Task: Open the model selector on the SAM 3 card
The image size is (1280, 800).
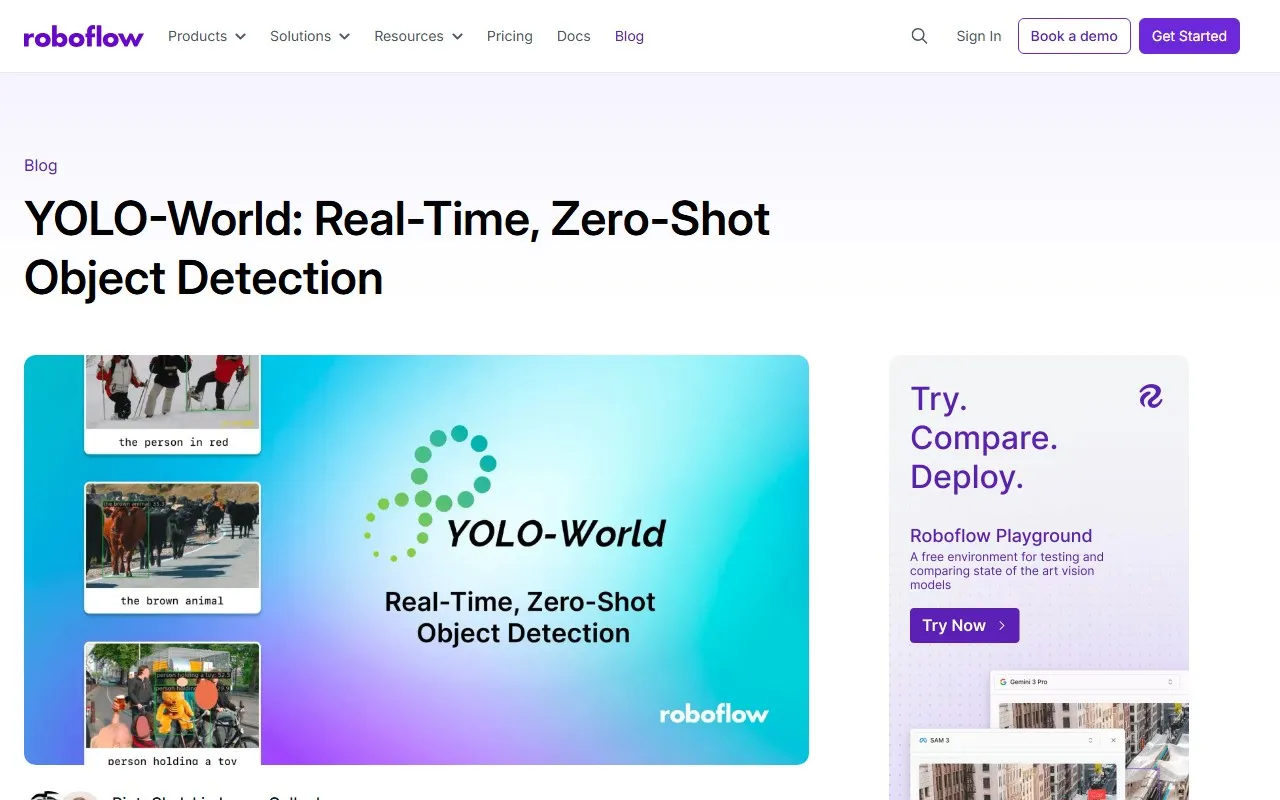Action: 1090,740
